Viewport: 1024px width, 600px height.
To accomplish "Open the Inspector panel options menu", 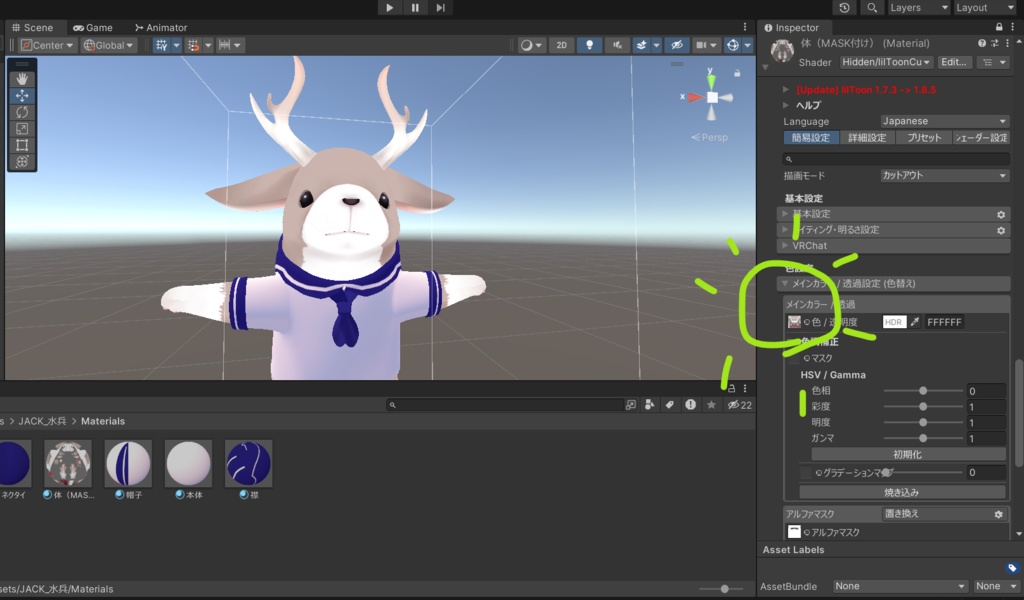I will click(1013, 27).
